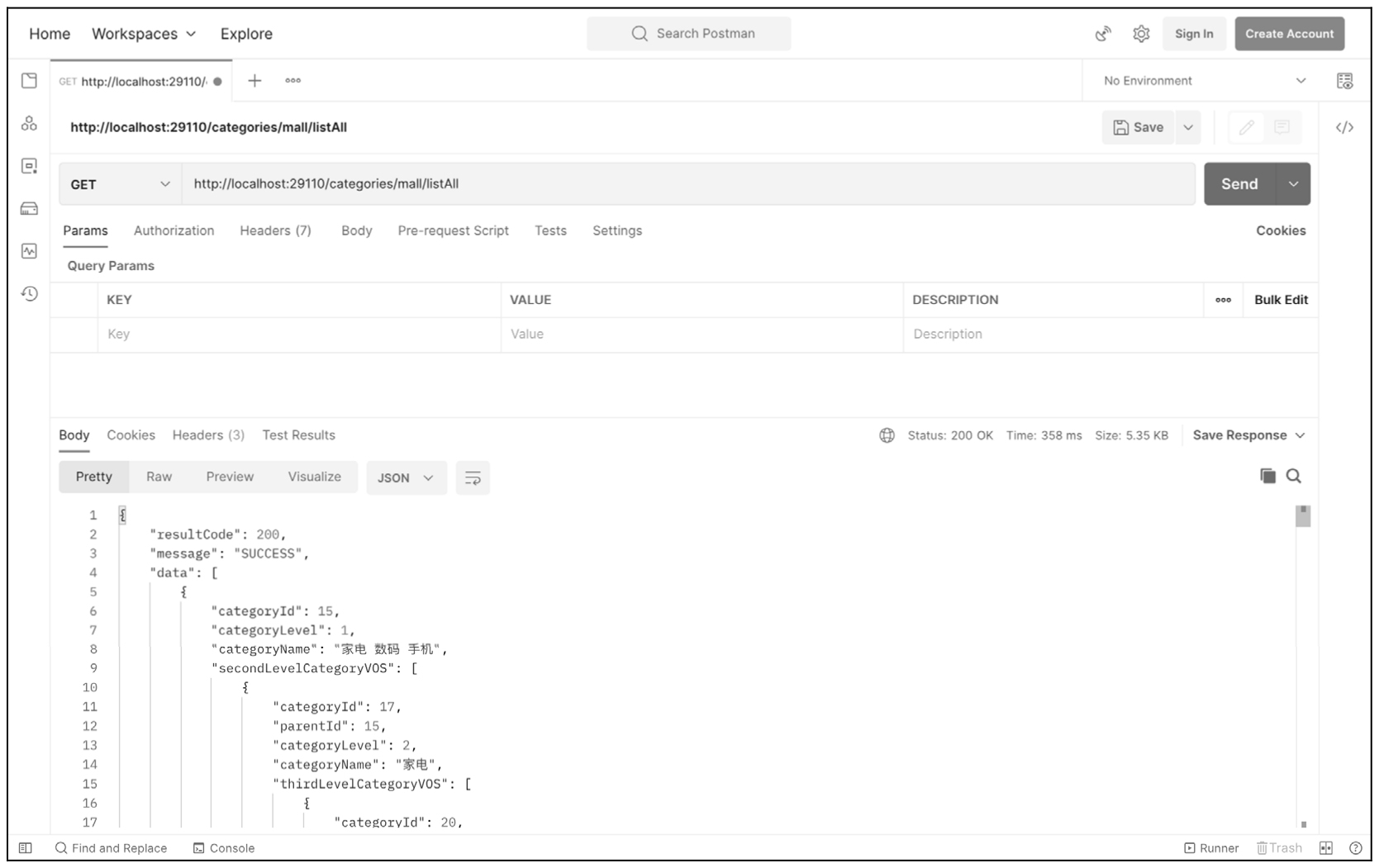The width and height of the screenshot is (1379, 868).
Task: Click the Send button
Action: click(x=1240, y=184)
